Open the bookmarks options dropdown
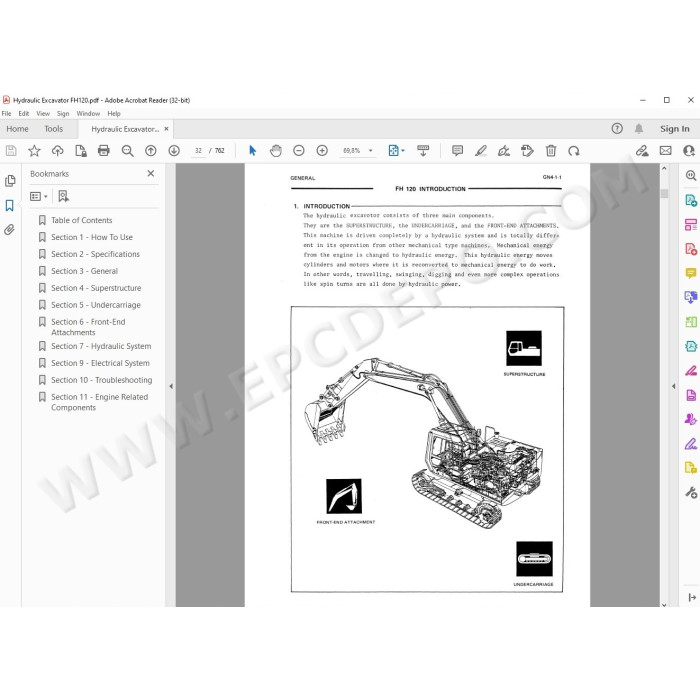700x700 pixels. 39,196
